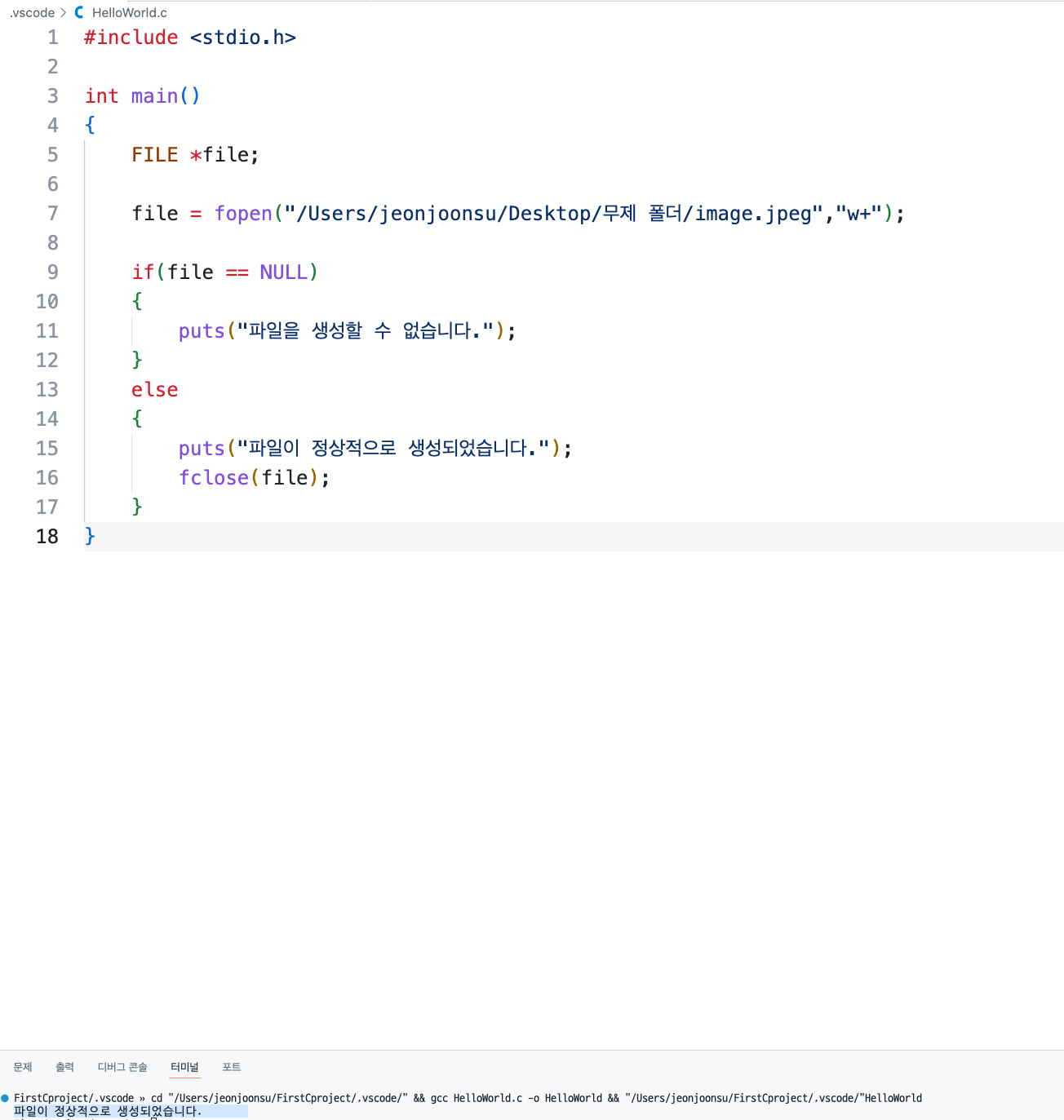The width and height of the screenshot is (1064, 1120).
Task: Click the 'FILE' type on line 5
Action: pos(155,155)
